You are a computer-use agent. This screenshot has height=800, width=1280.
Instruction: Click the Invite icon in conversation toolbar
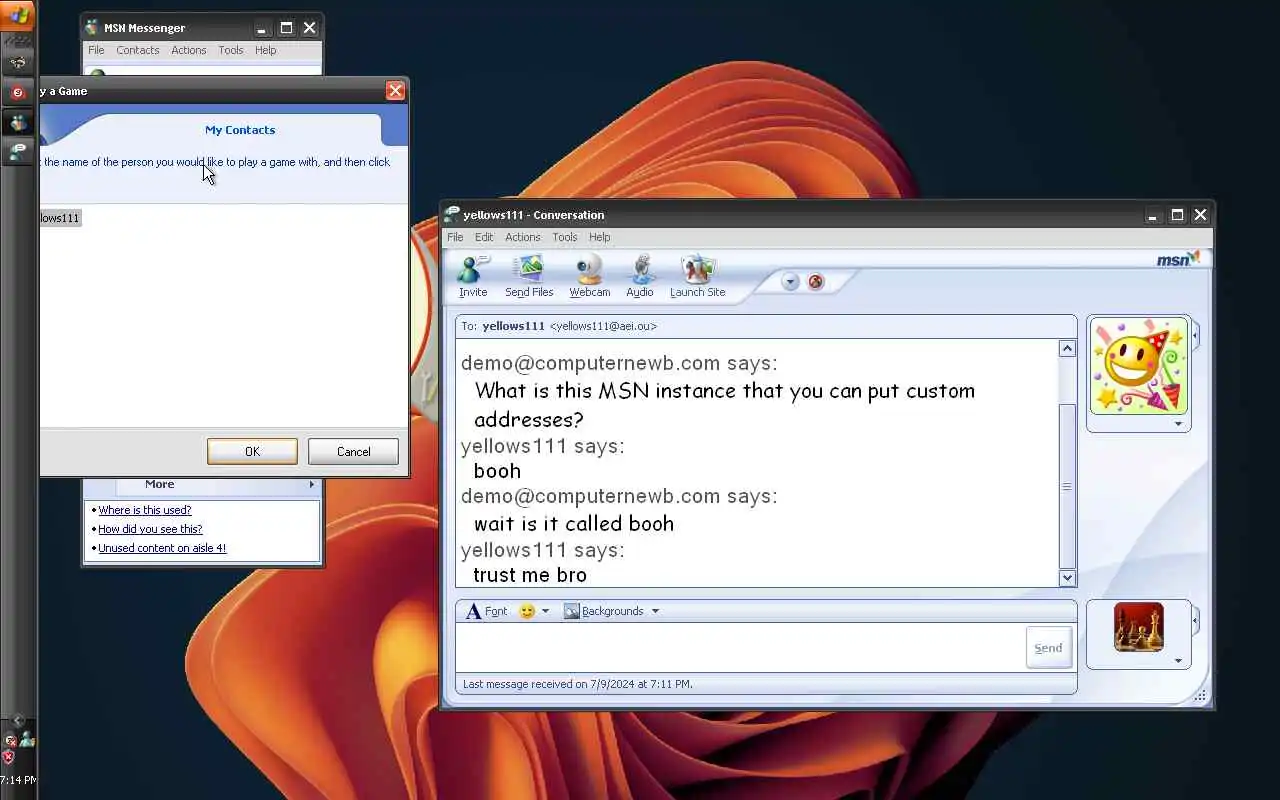(x=473, y=275)
